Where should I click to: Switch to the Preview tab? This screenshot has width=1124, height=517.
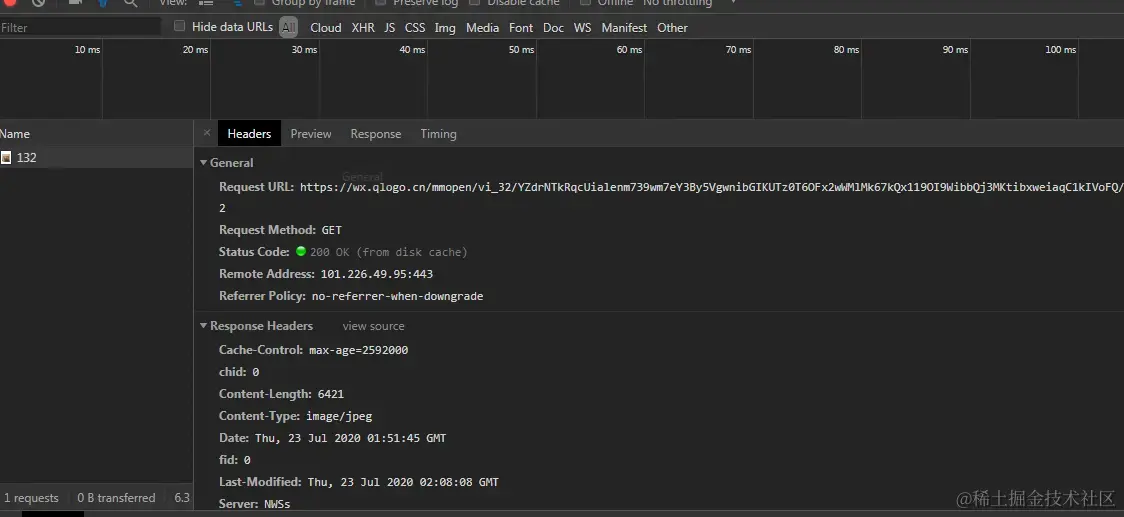click(311, 133)
